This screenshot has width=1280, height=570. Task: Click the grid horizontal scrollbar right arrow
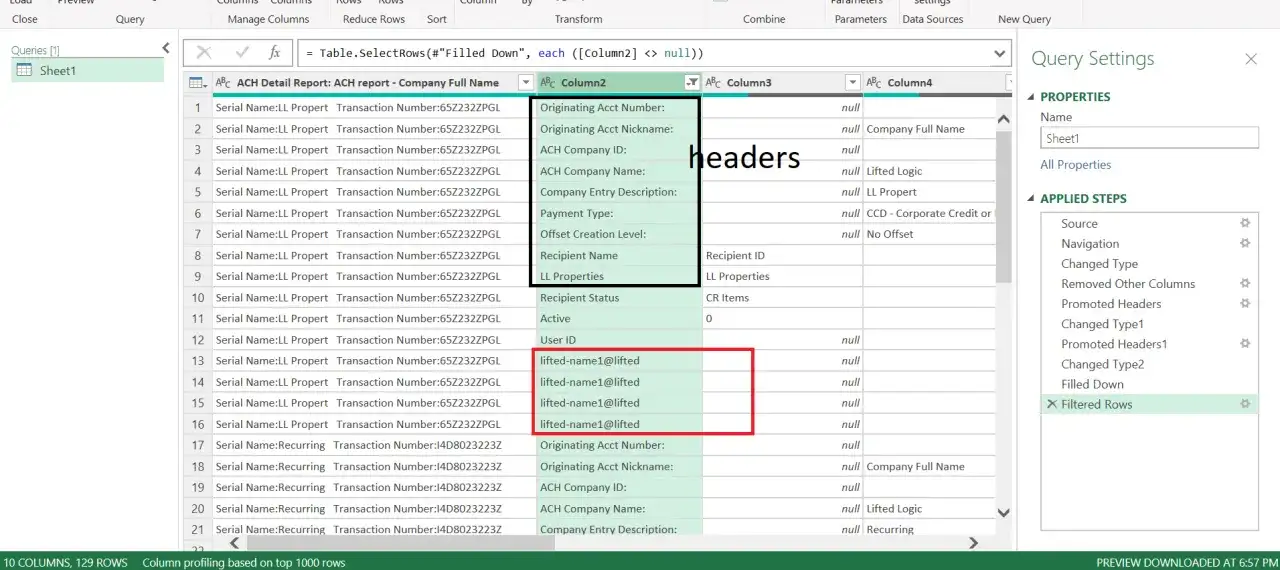pos(973,543)
